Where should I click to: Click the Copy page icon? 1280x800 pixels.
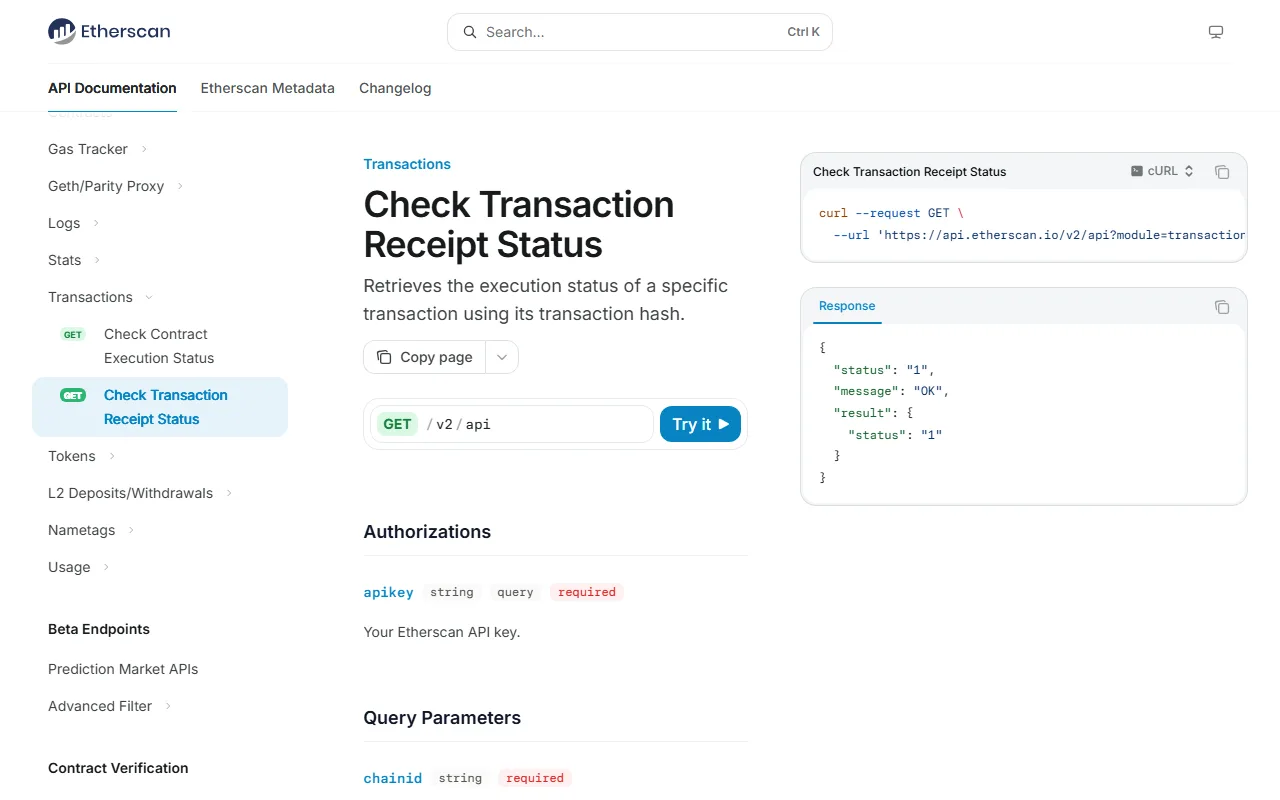click(384, 357)
